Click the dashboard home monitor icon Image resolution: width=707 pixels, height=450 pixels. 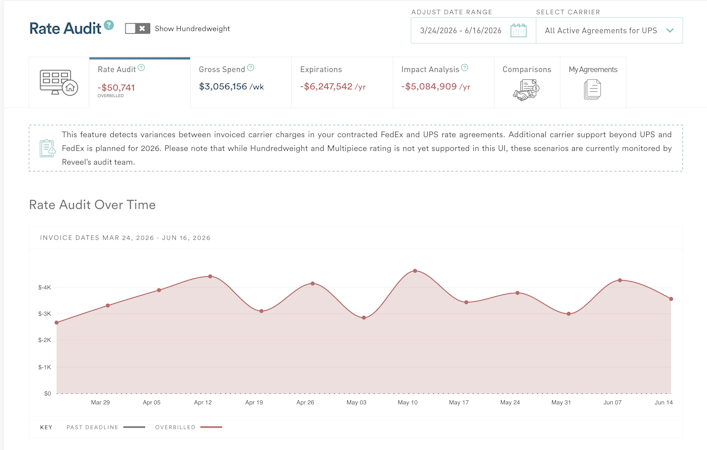click(x=59, y=83)
